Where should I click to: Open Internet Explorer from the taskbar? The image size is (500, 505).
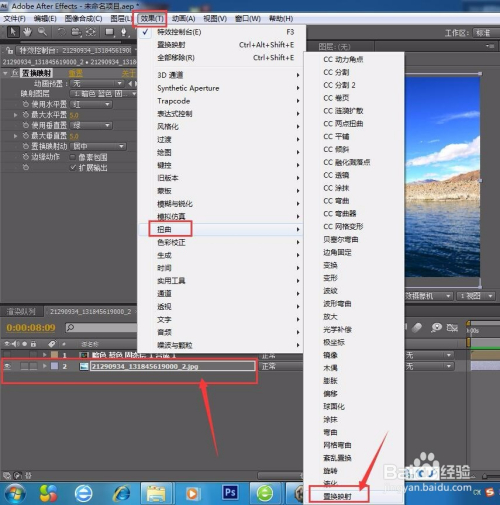[x=122, y=493]
